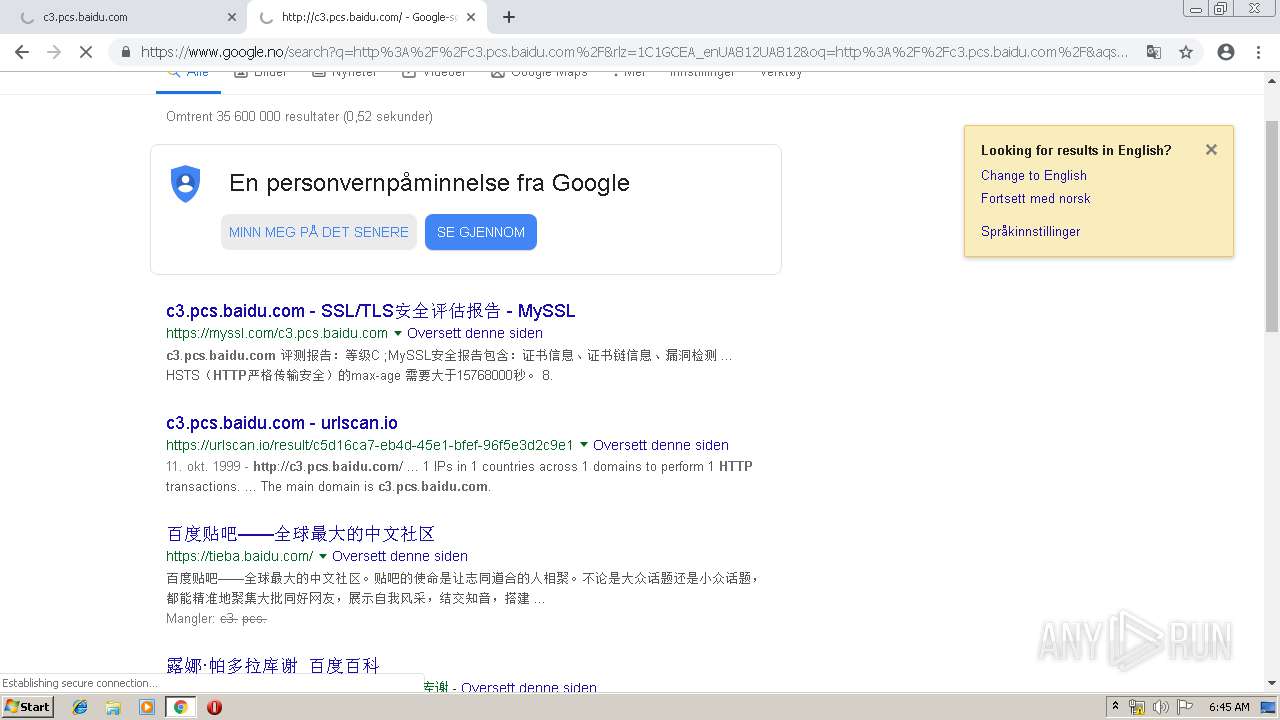Click MINN MEG PÅ DET SENERE button
This screenshot has height=720, width=1280.
point(319,232)
